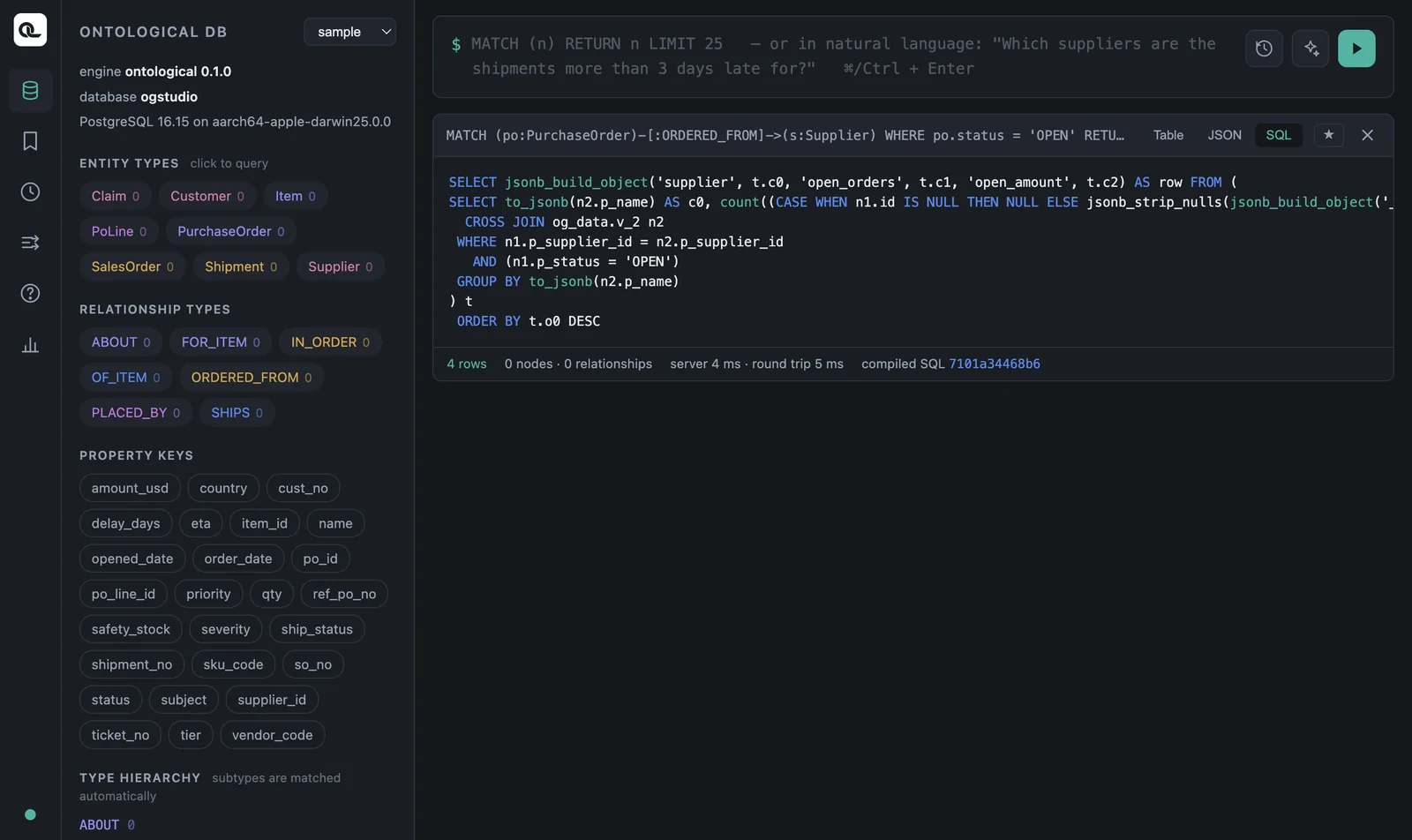The image size is (1412, 840).
Task: Switch result view to Table tab
Action: coord(1168,135)
